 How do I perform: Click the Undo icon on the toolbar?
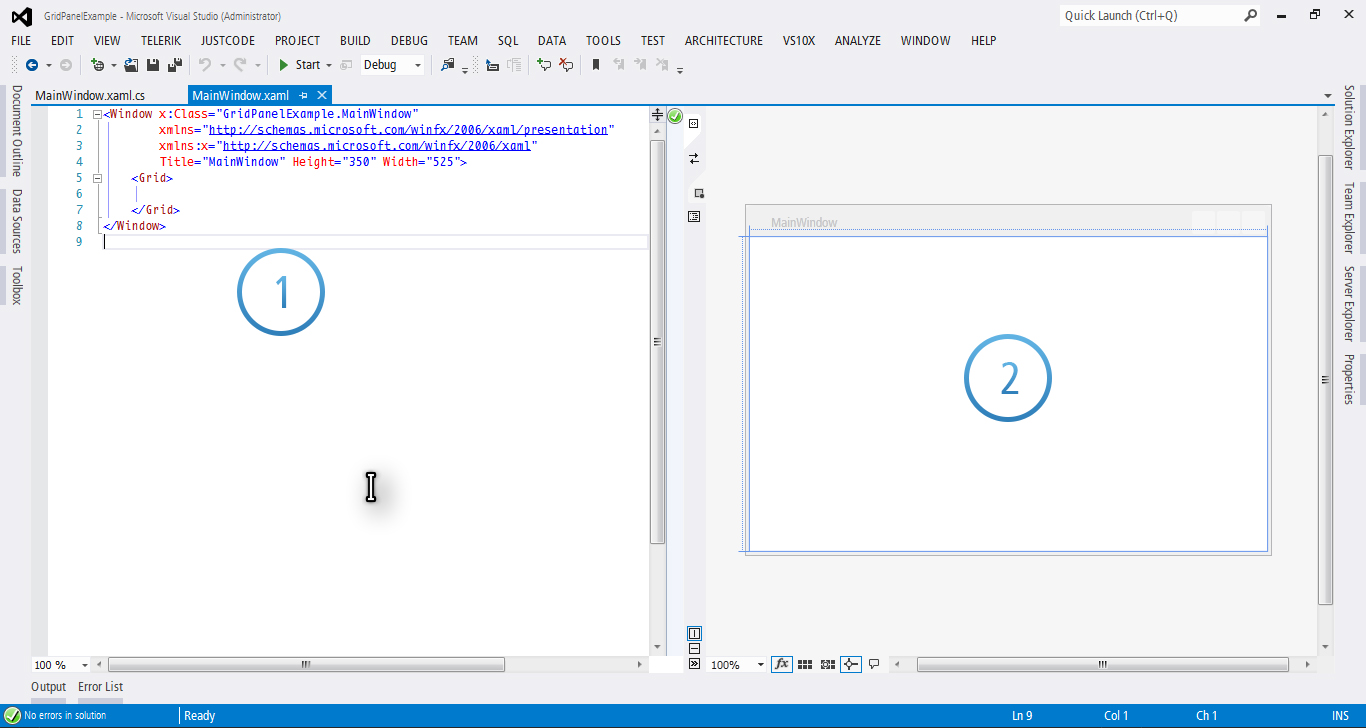tap(203, 65)
